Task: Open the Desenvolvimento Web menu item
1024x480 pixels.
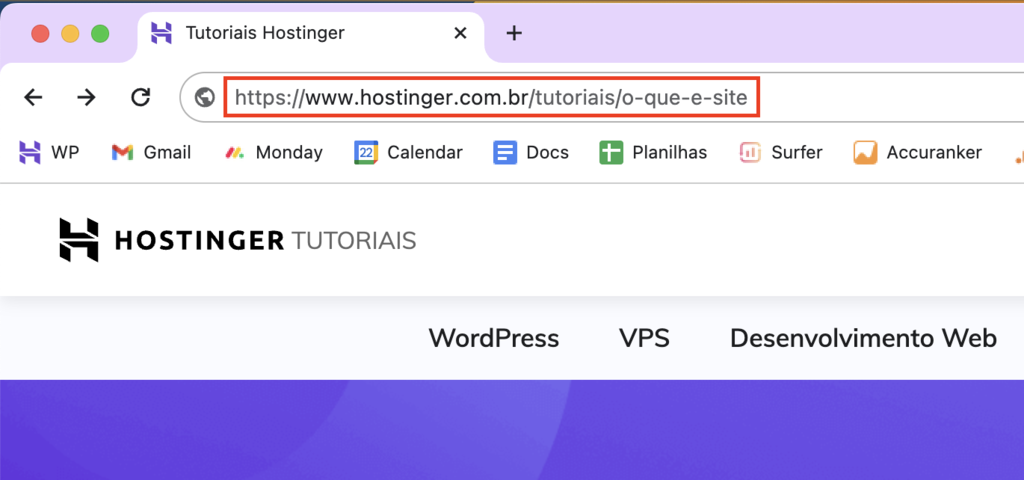Action: [x=863, y=338]
